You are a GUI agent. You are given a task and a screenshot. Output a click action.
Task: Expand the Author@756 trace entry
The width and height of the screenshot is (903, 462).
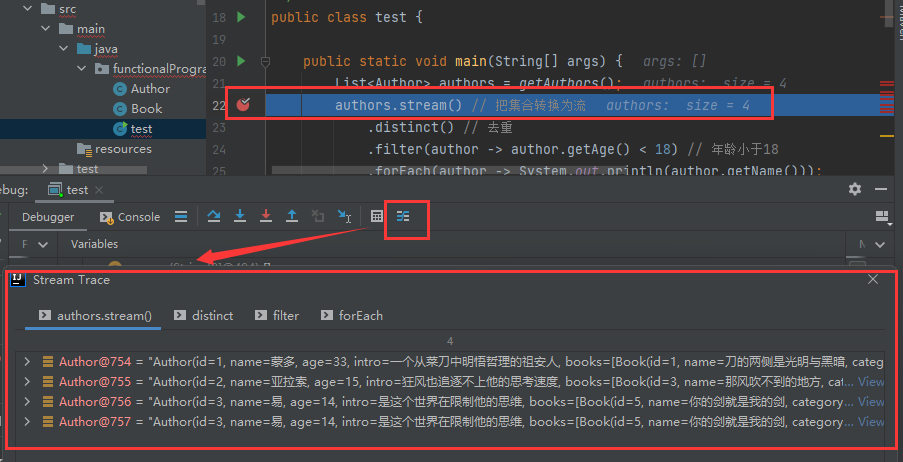coord(26,402)
